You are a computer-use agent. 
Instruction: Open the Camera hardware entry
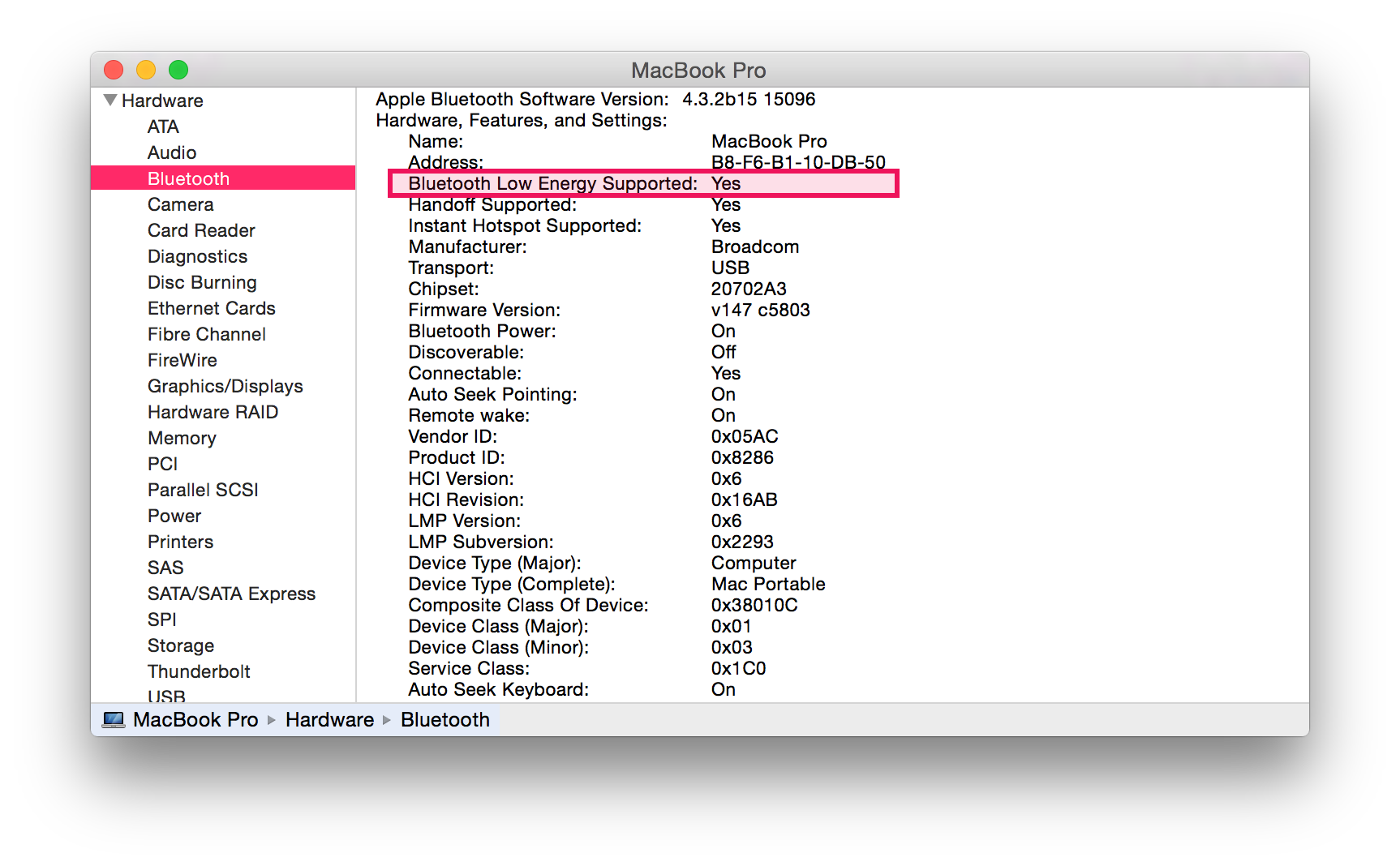pos(180,204)
